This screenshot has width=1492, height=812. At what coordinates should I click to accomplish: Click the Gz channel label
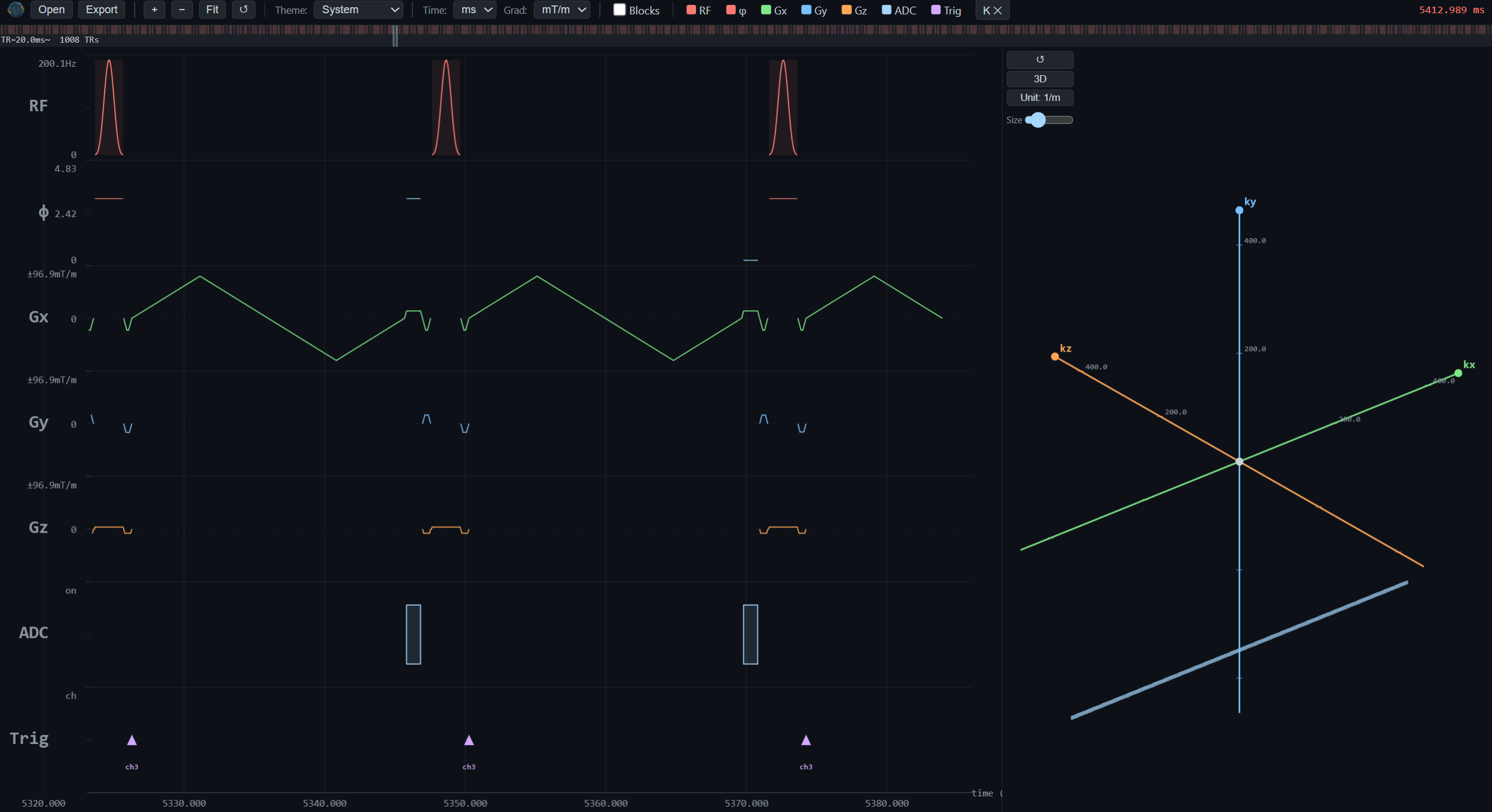38,527
